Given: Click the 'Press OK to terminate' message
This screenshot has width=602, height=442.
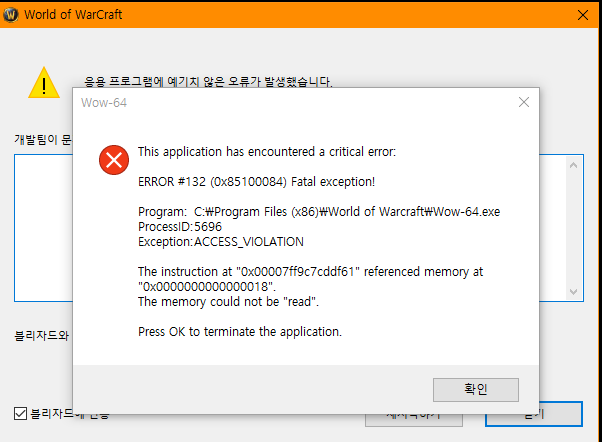Looking at the screenshot, I should click(239, 331).
